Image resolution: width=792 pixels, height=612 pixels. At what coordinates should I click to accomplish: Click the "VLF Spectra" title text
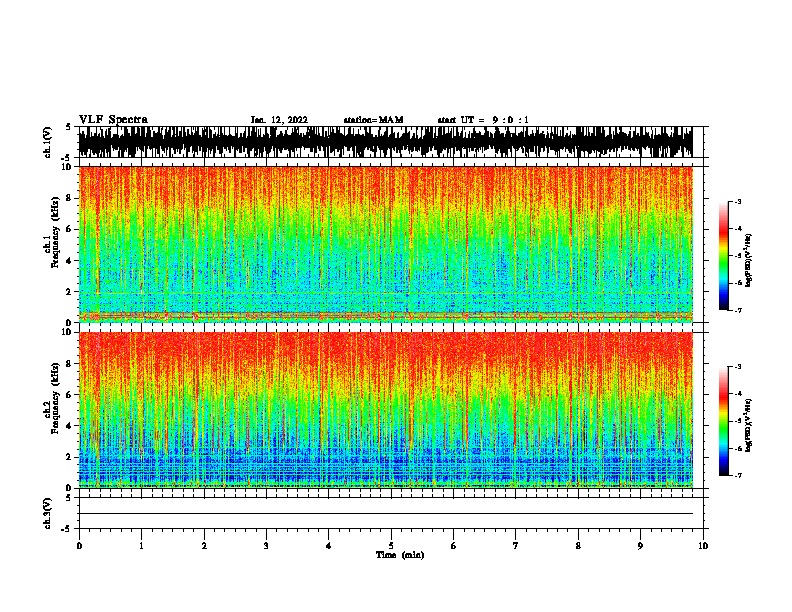(113, 120)
